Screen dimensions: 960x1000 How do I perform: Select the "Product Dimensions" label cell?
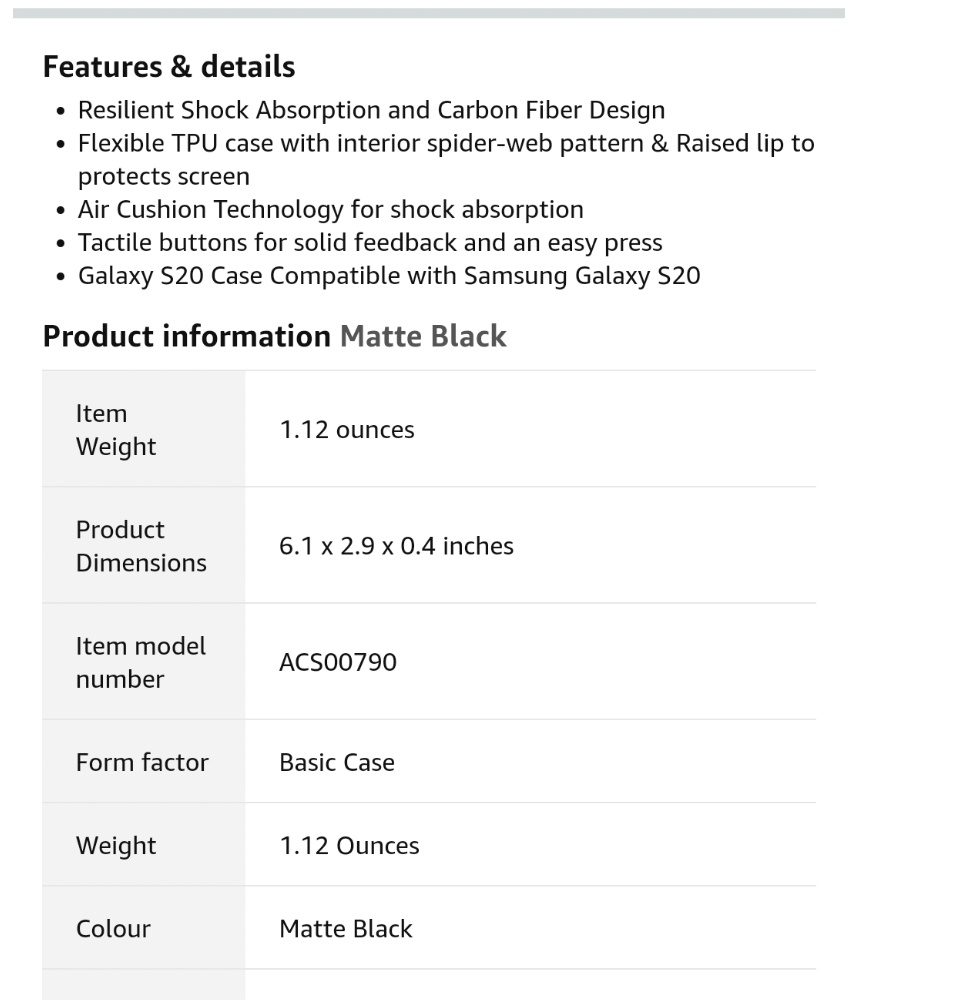pyautogui.click(x=141, y=546)
